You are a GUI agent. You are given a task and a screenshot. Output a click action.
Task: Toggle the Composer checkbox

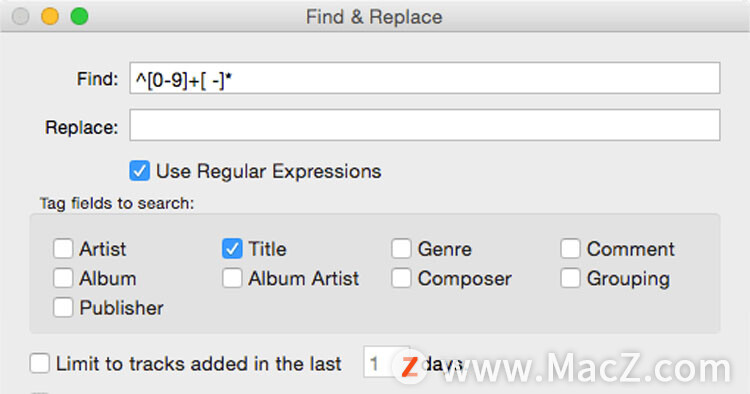click(401, 278)
